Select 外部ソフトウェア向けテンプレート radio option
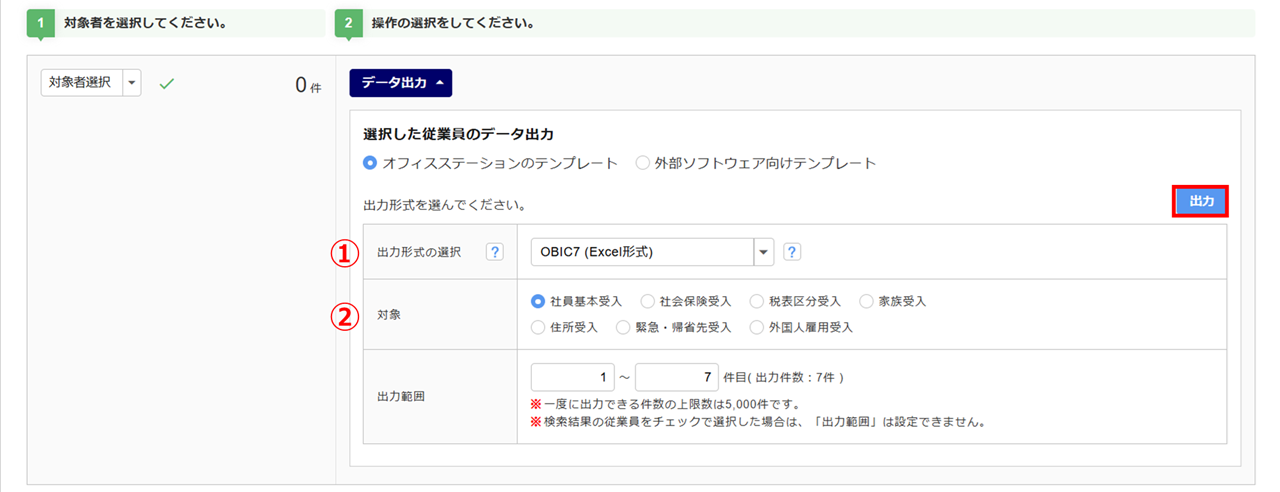The height and width of the screenshot is (492, 1280). tap(643, 163)
